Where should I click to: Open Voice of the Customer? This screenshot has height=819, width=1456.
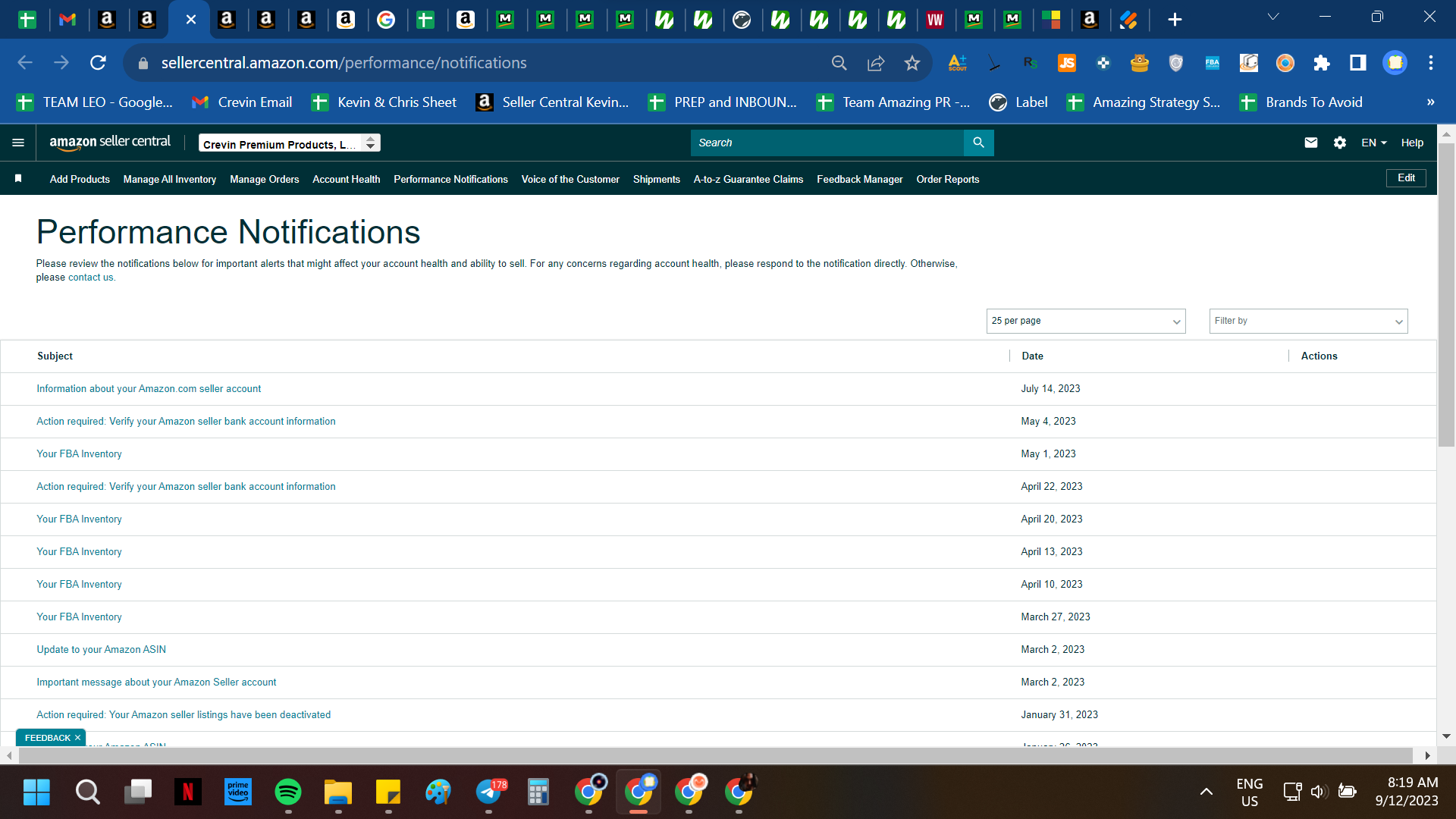tap(570, 179)
